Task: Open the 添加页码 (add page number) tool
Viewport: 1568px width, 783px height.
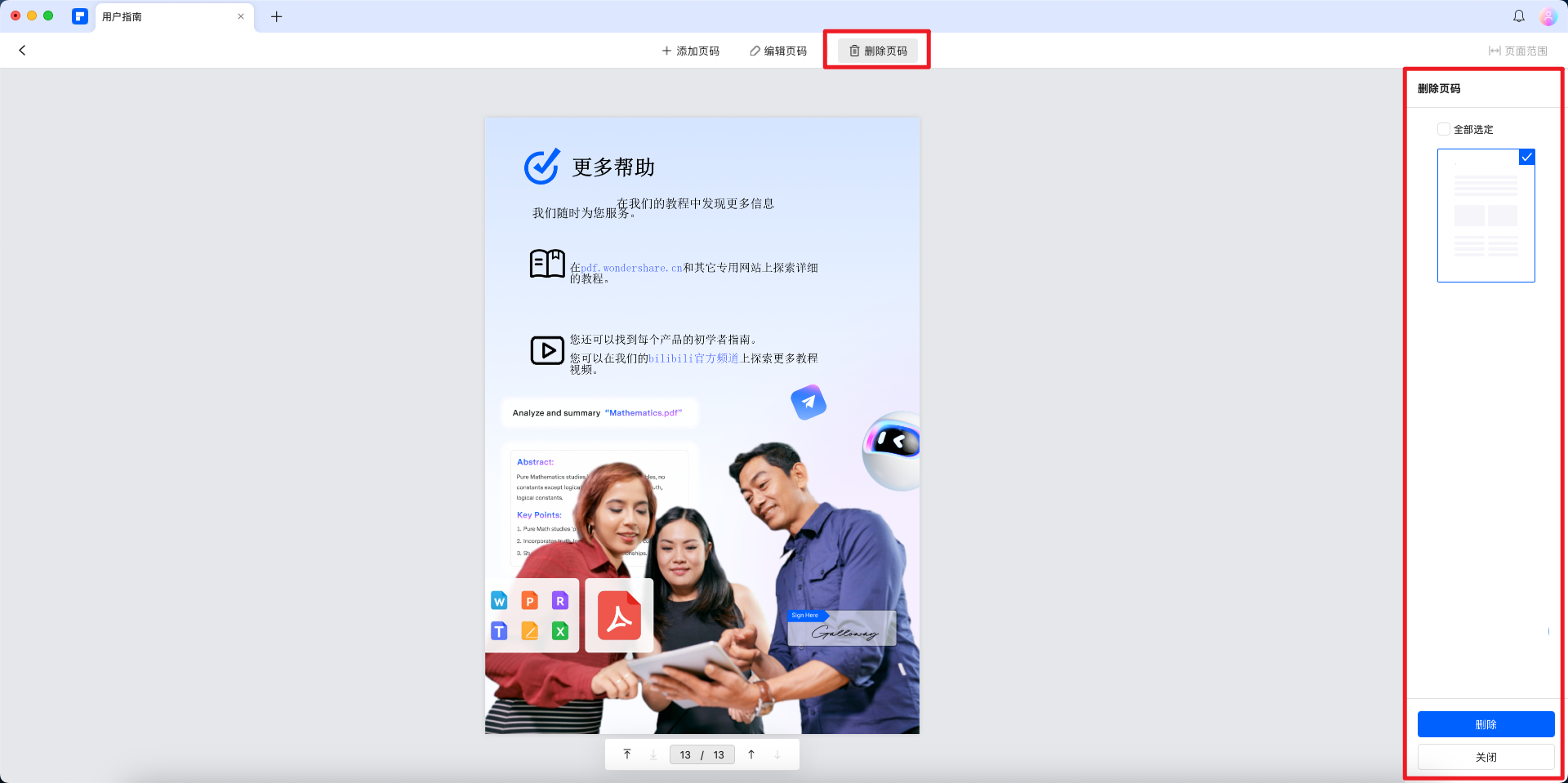Action: (x=690, y=50)
